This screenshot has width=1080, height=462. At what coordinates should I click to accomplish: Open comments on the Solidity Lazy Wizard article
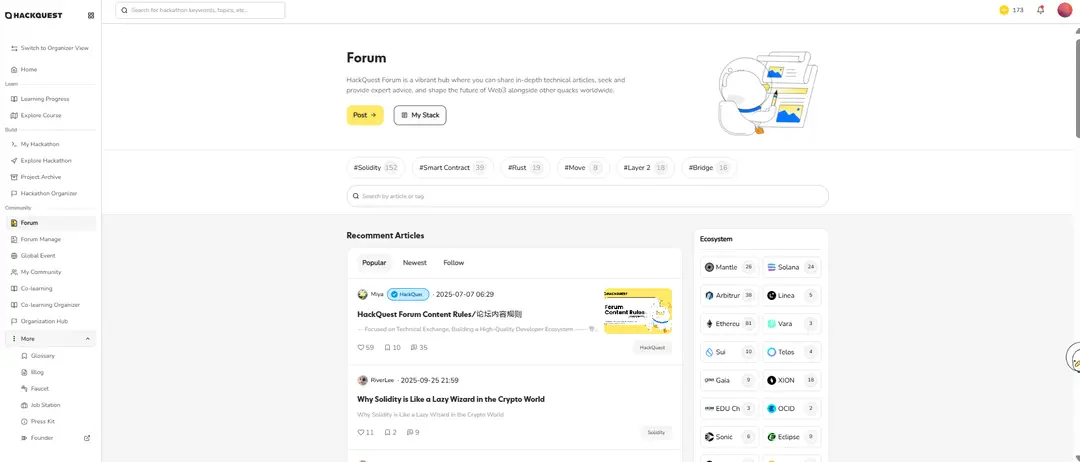coord(411,432)
